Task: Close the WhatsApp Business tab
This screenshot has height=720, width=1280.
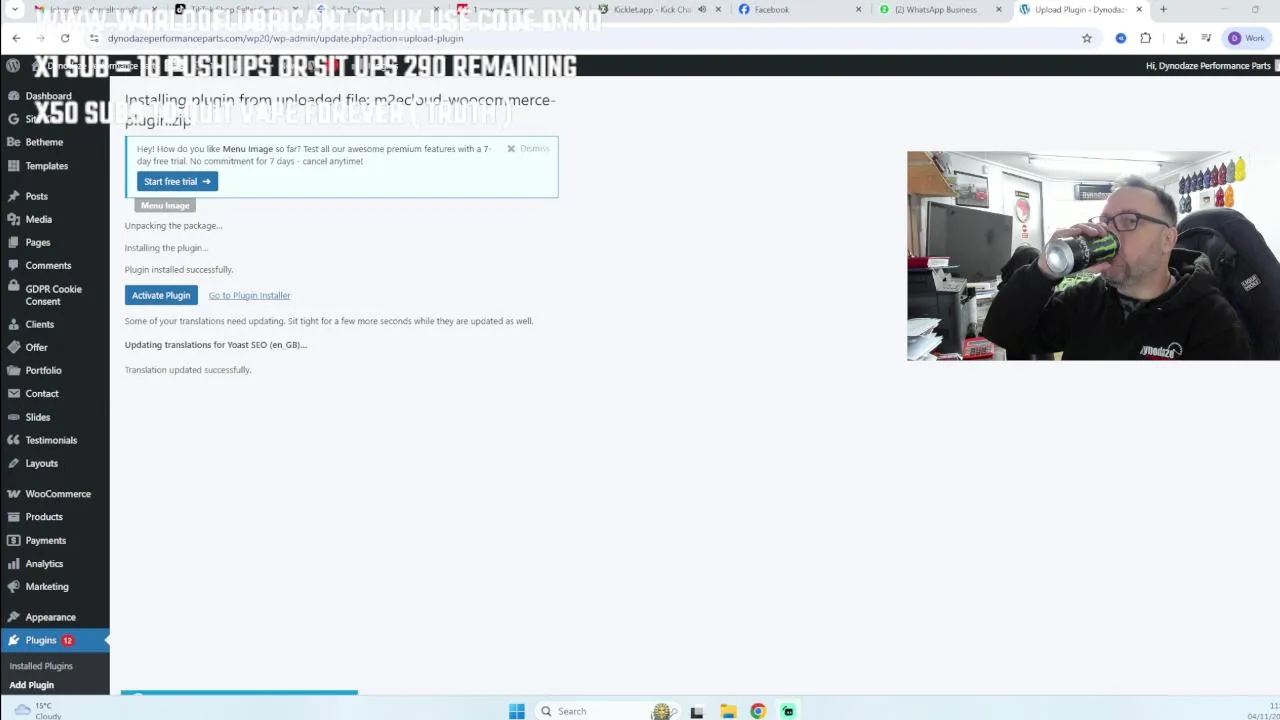Action: coord(998,10)
